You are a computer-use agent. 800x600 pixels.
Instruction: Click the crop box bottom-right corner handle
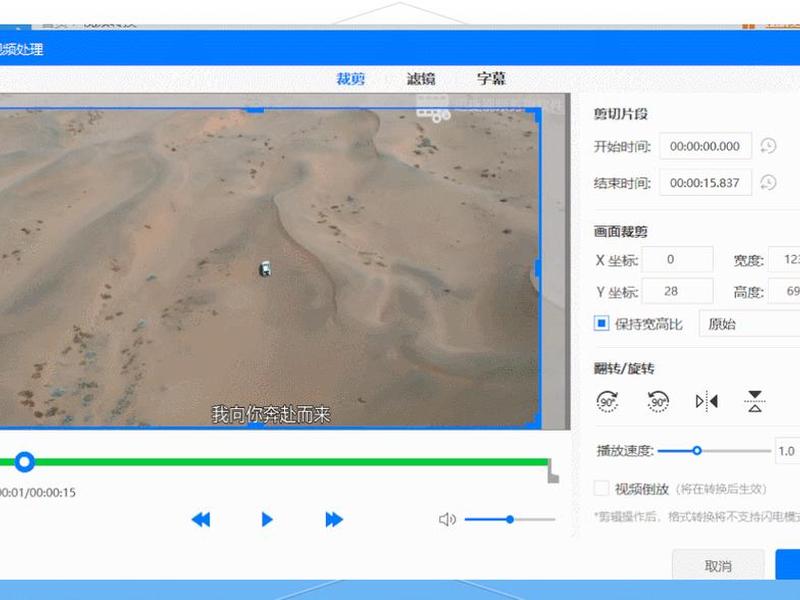coord(534,420)
